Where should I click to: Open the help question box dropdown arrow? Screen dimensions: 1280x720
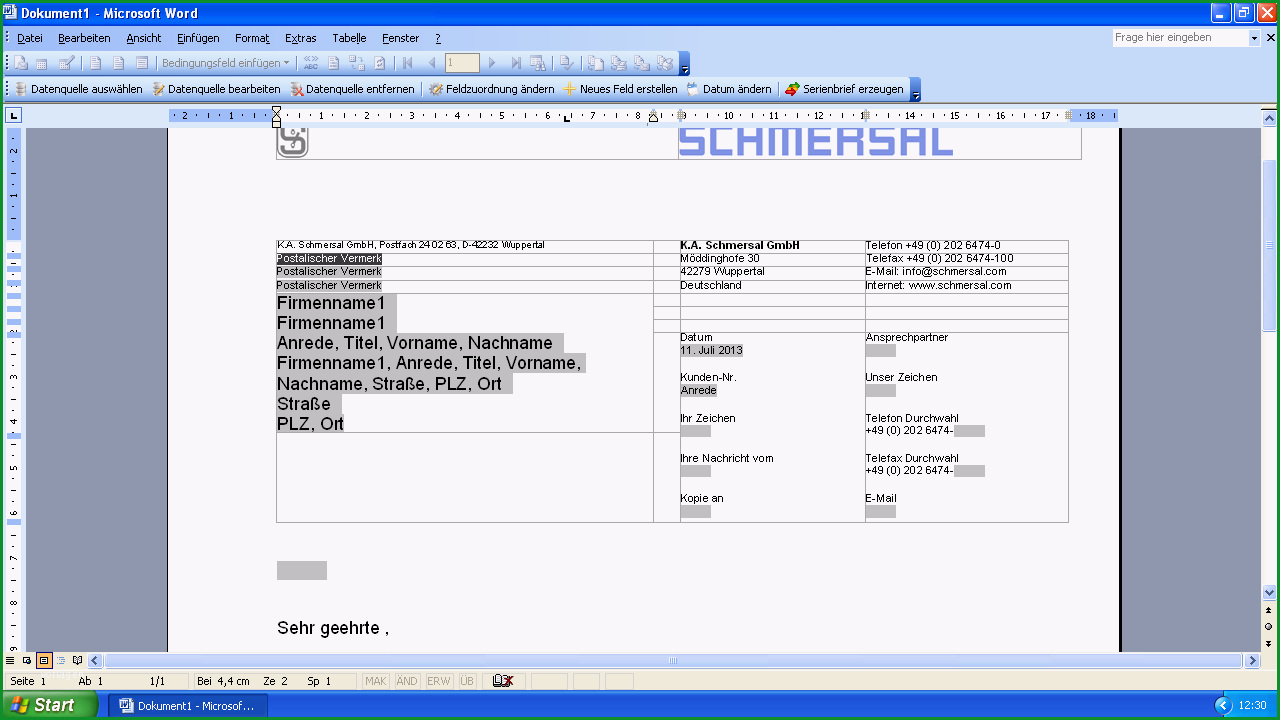pyautogui.click(x=1254, y=38)
